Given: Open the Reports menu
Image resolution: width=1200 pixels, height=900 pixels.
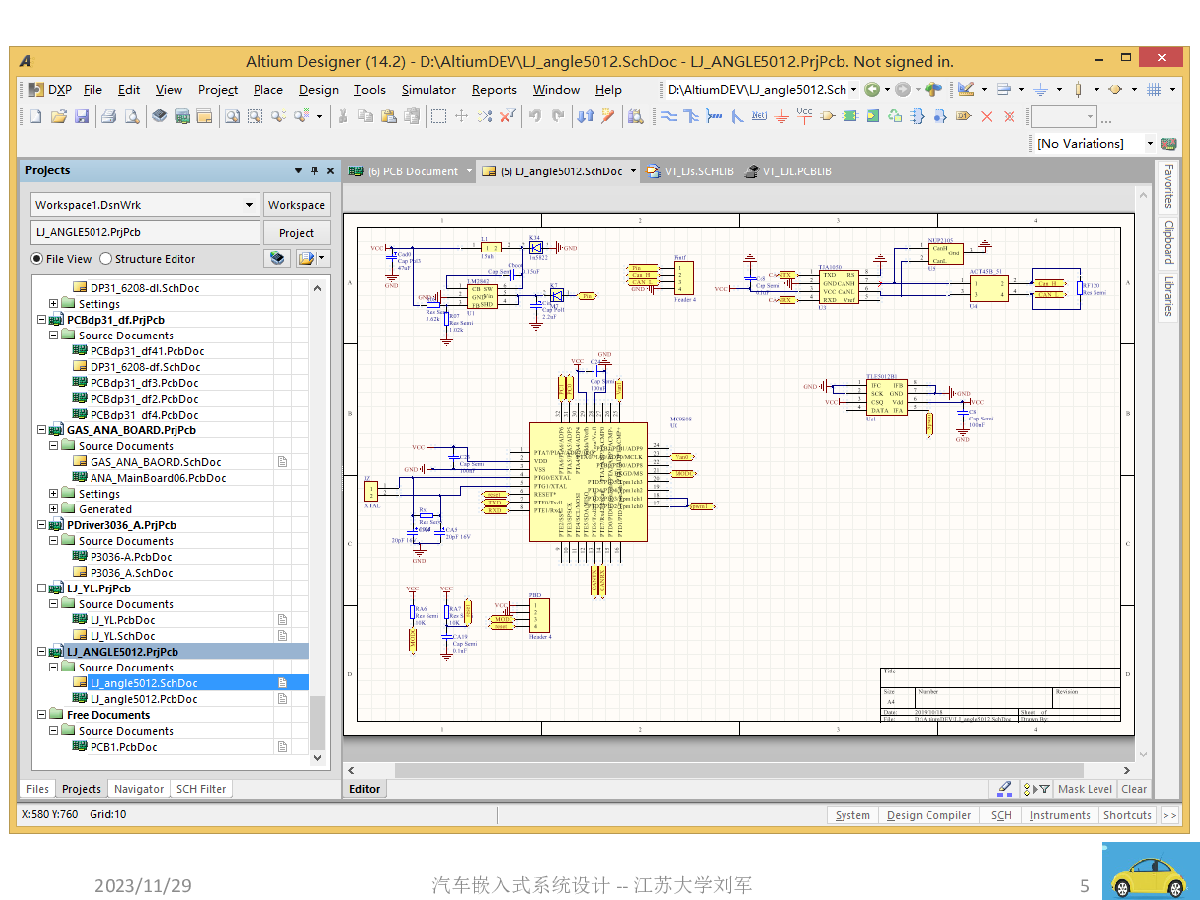Looking at the screenshot, I should point(494,90).
